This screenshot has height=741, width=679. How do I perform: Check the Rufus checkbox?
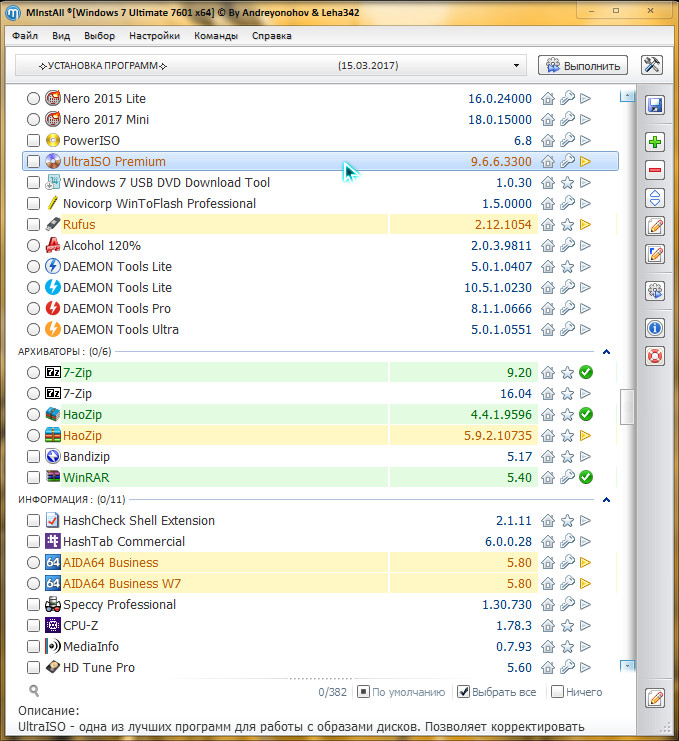[x=33, y=224]
